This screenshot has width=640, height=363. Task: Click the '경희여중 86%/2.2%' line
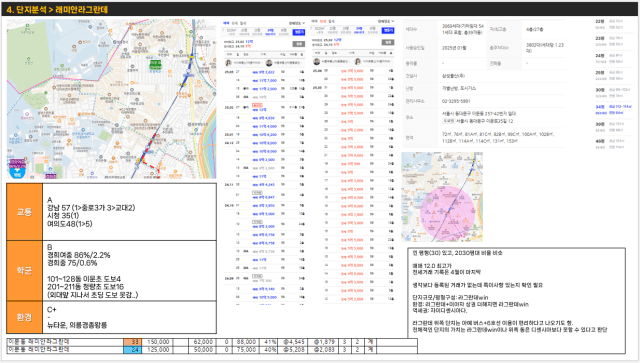tap(79, 255)
